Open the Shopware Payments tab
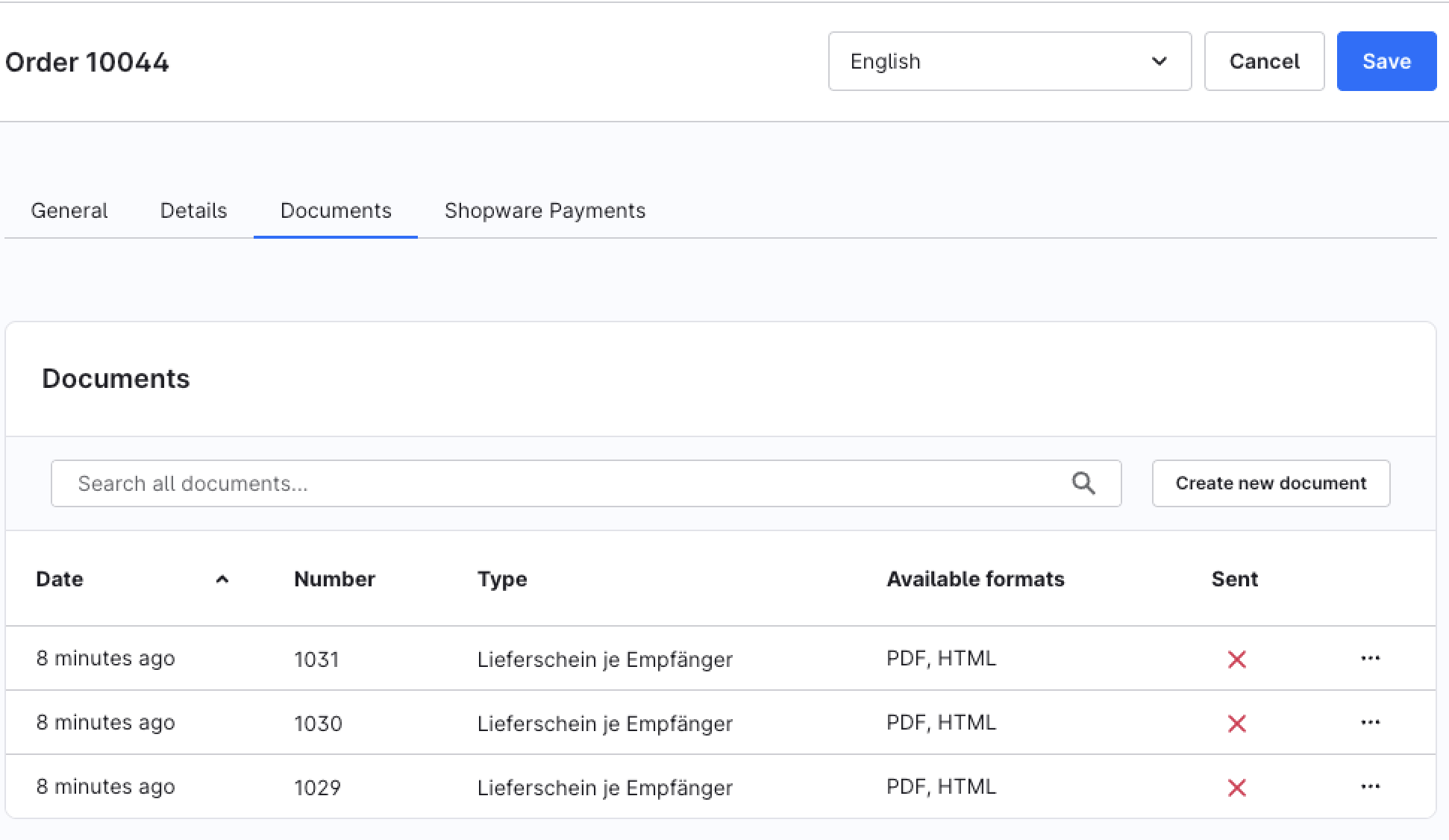The width and height of the screenshot is (1449, 840). 545,210
